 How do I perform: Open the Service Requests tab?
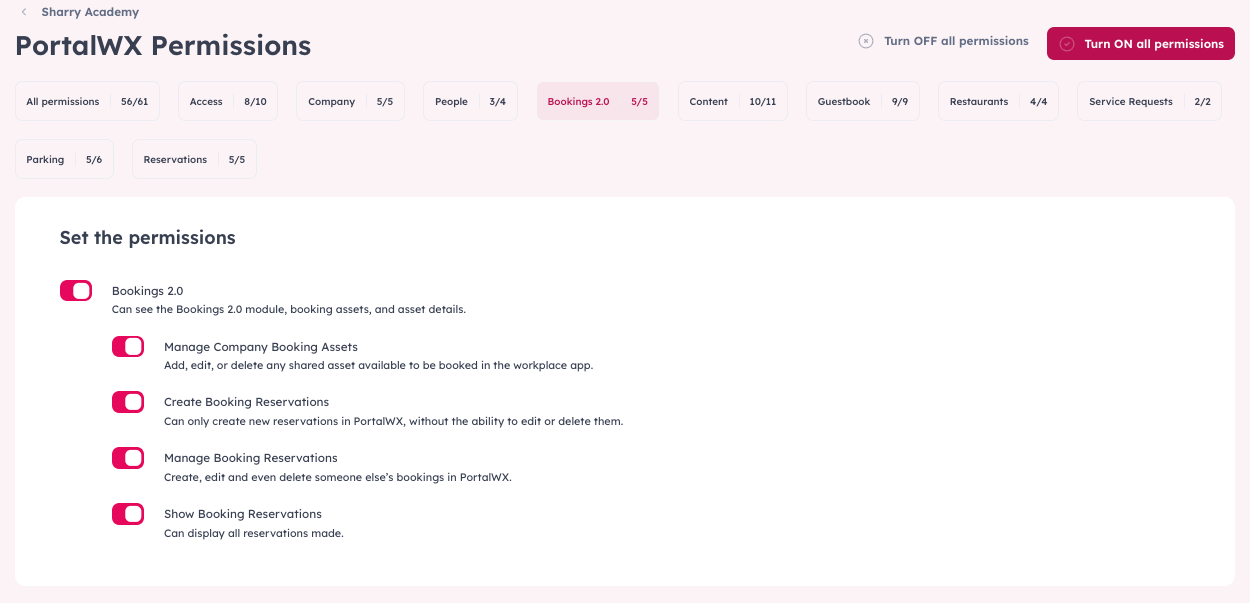click(1149, 101)
